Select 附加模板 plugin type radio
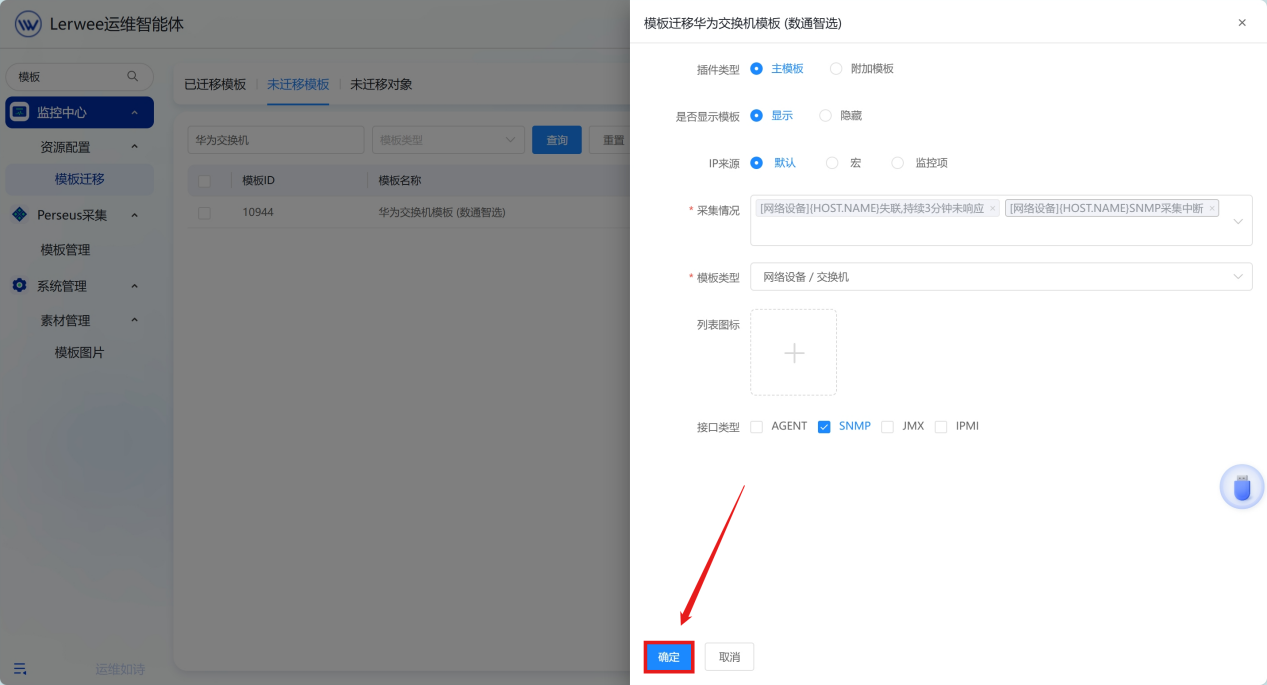This screenshot has width=1267, height=685. [836, 68]
